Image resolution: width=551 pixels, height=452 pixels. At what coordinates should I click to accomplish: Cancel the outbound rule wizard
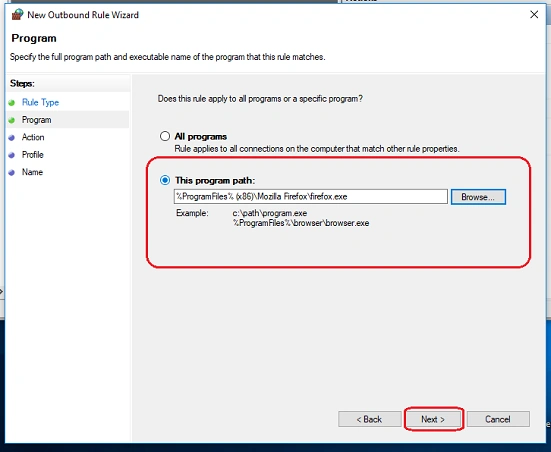[x=498, y=419]
